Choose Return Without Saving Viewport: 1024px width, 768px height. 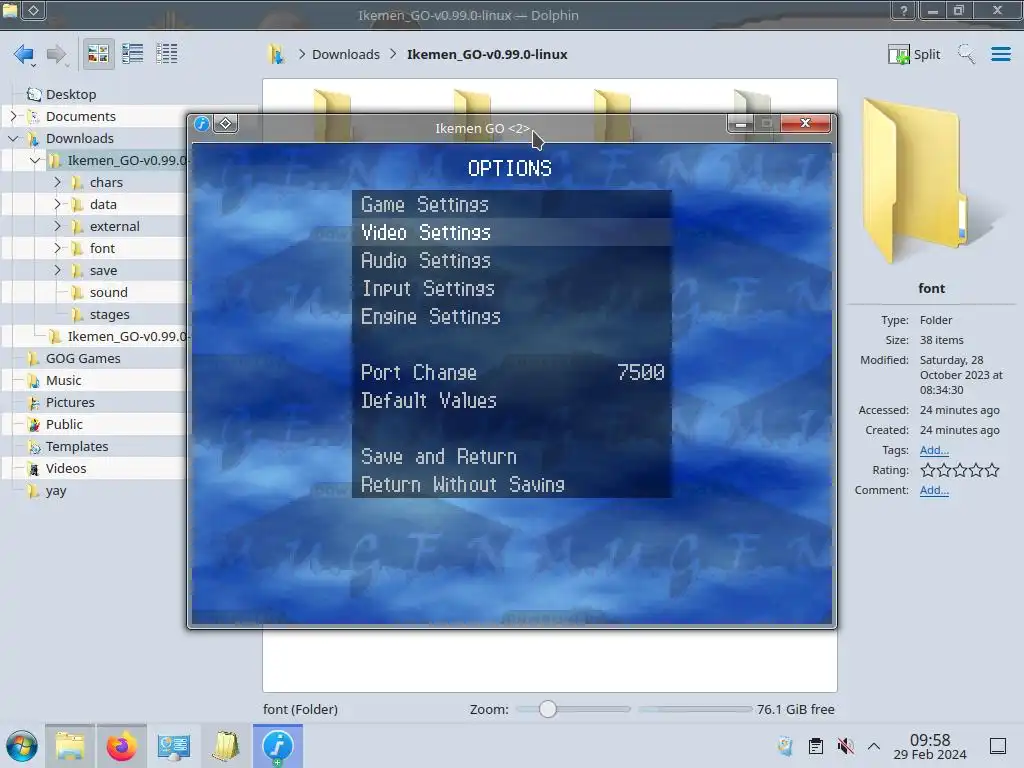pos(511,485)
